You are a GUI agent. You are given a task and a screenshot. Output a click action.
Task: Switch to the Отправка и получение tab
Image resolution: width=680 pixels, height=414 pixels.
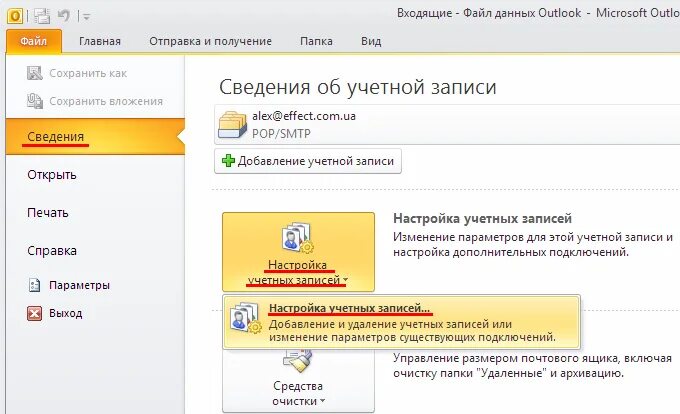click(x=210, y=41)
